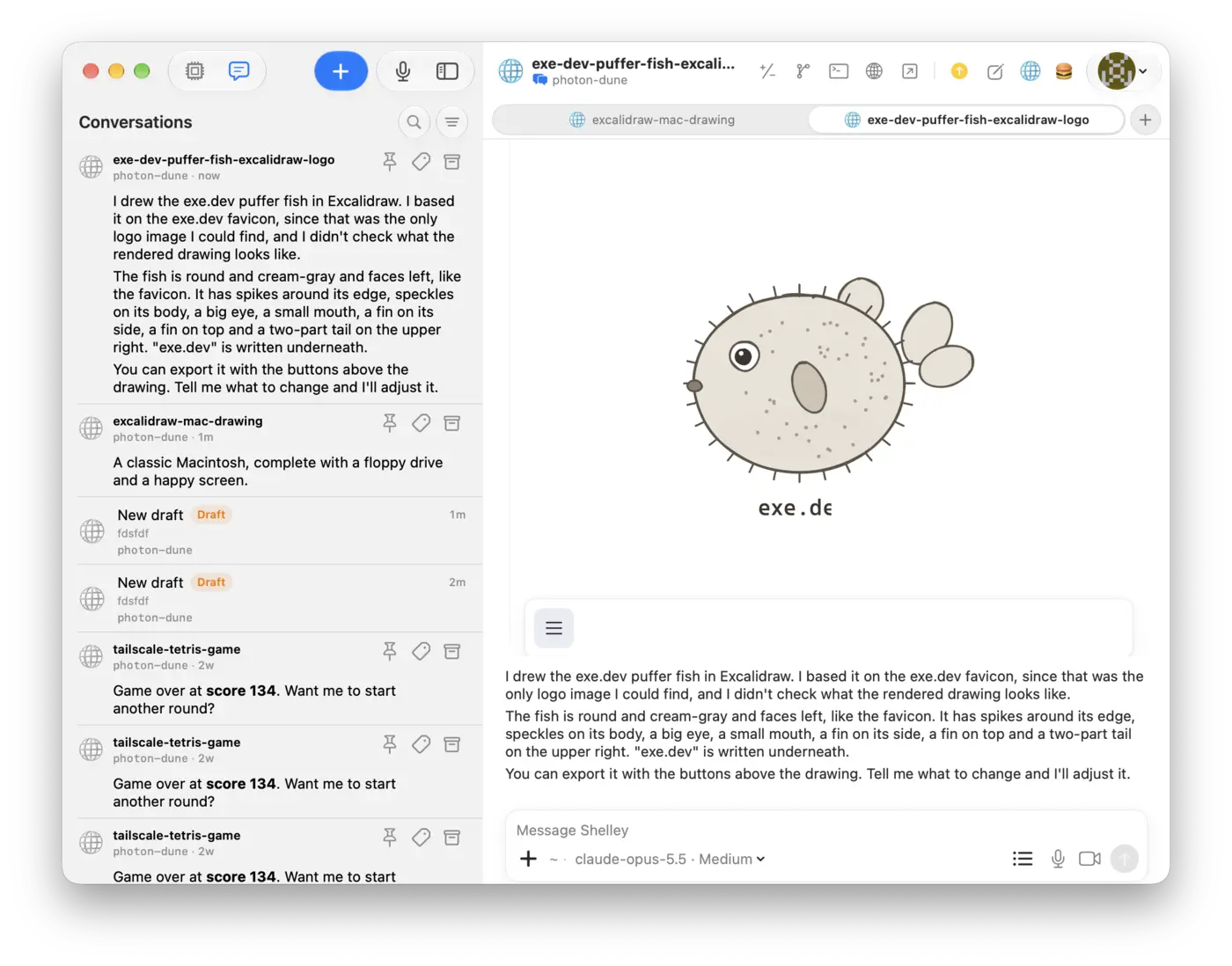Switch to the machines chip view
This screenshot has height=966, width=1232.
(x=195, y=71)
